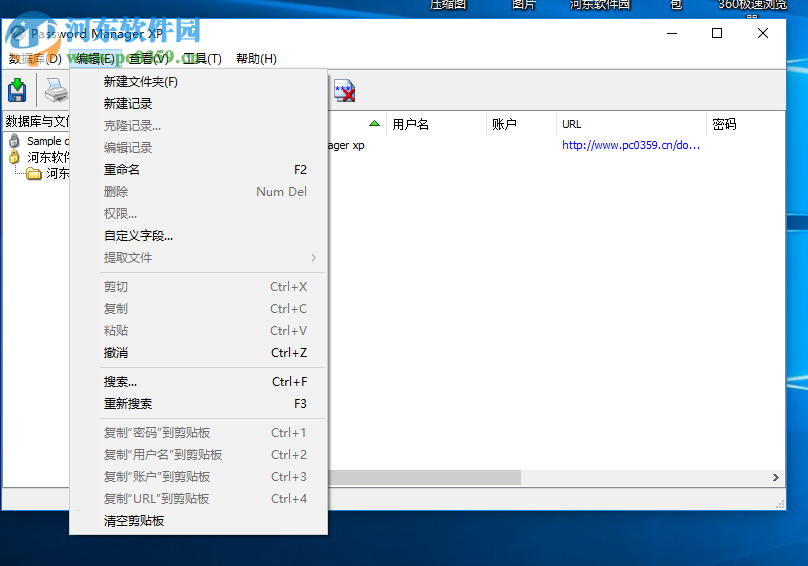
Task: Choose 搜索... Ctrl+F menu entry
Action: point(198,381)
